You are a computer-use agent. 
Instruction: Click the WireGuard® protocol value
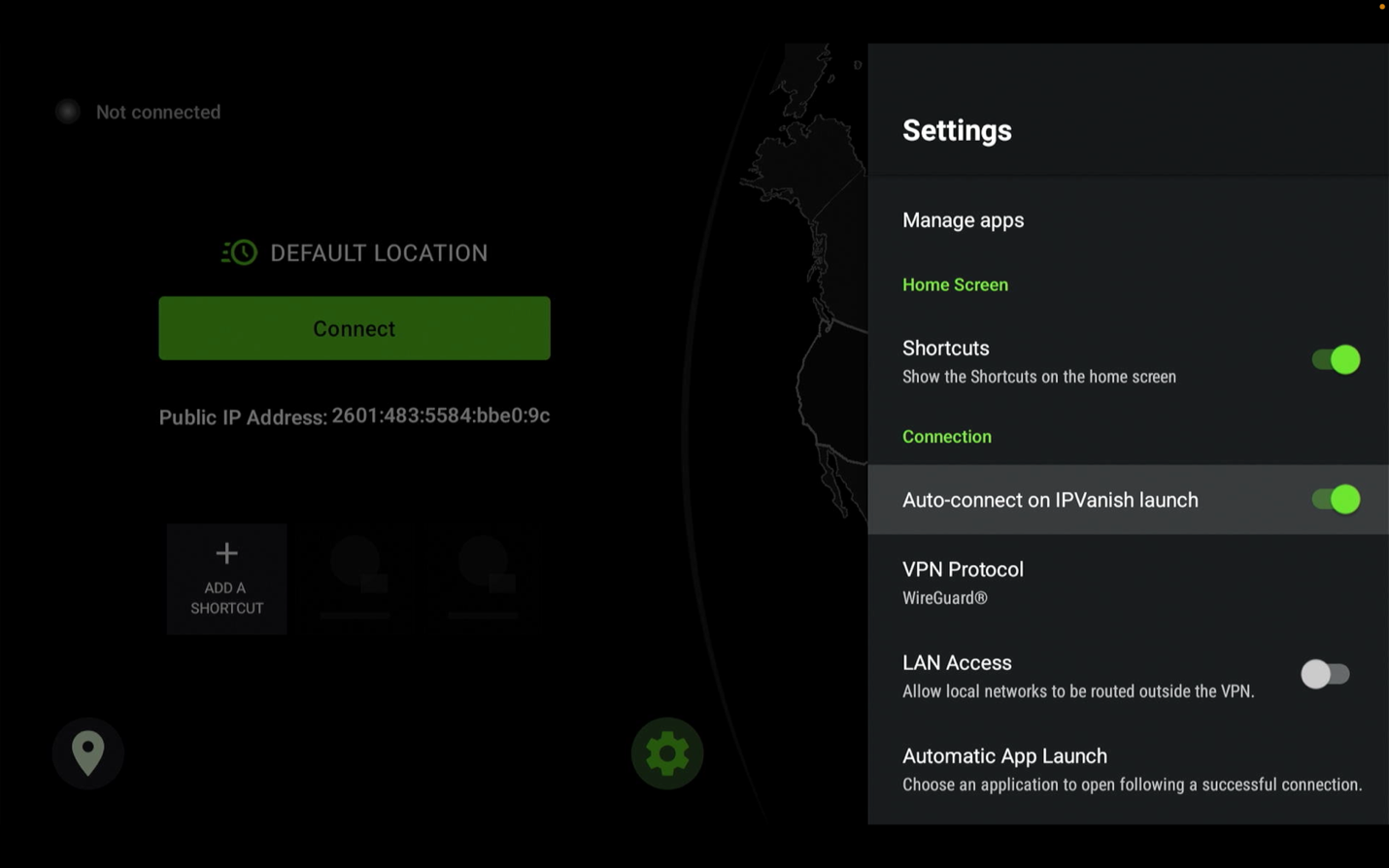945,598
